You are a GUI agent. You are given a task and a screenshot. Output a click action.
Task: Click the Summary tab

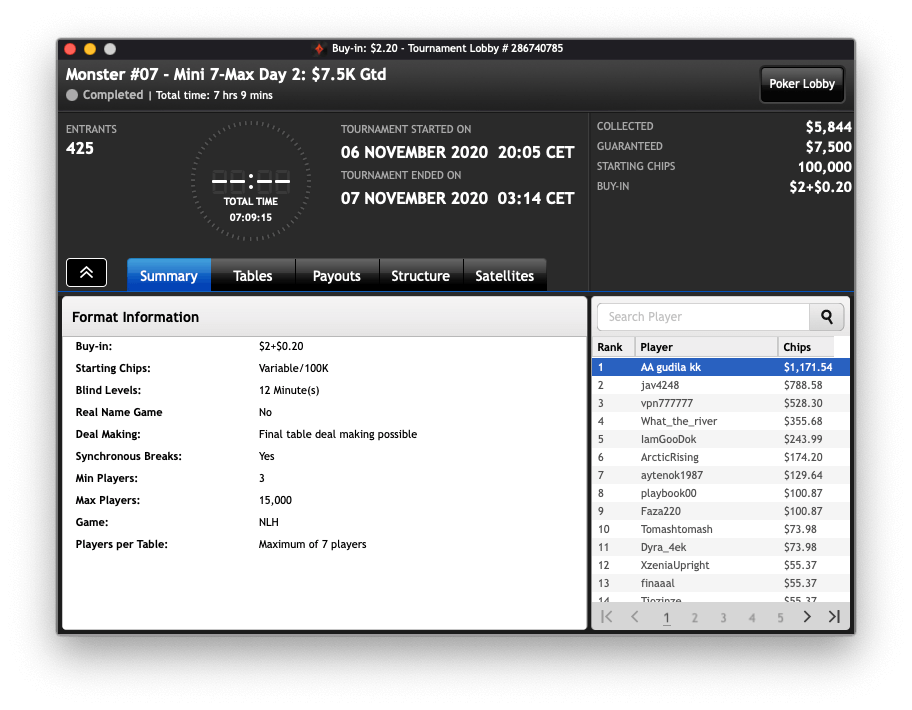tap(169, 276)
